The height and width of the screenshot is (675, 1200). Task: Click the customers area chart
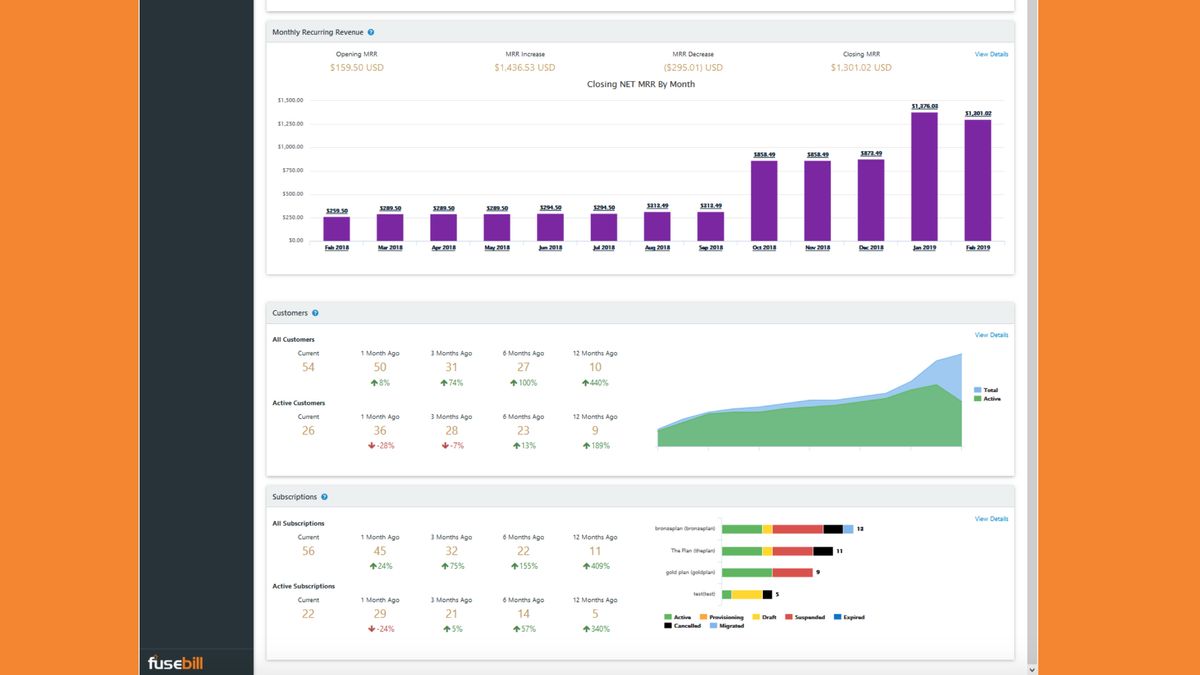[x=810, y=400]
